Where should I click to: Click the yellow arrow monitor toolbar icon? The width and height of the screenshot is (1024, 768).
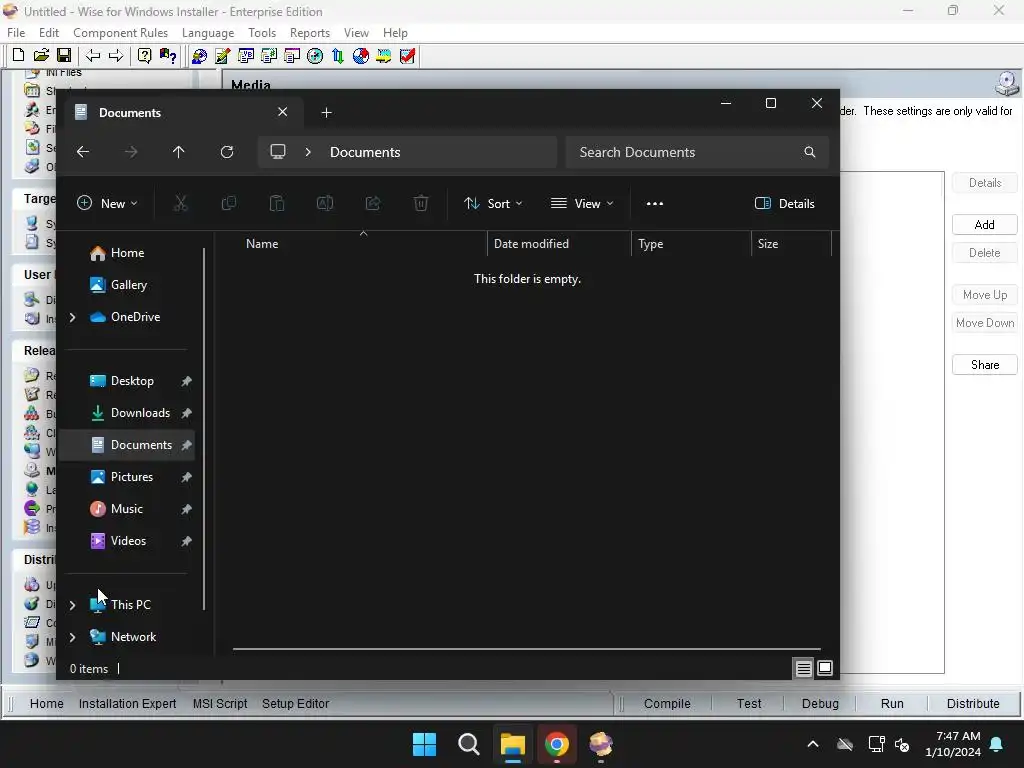tap(384, 56)
